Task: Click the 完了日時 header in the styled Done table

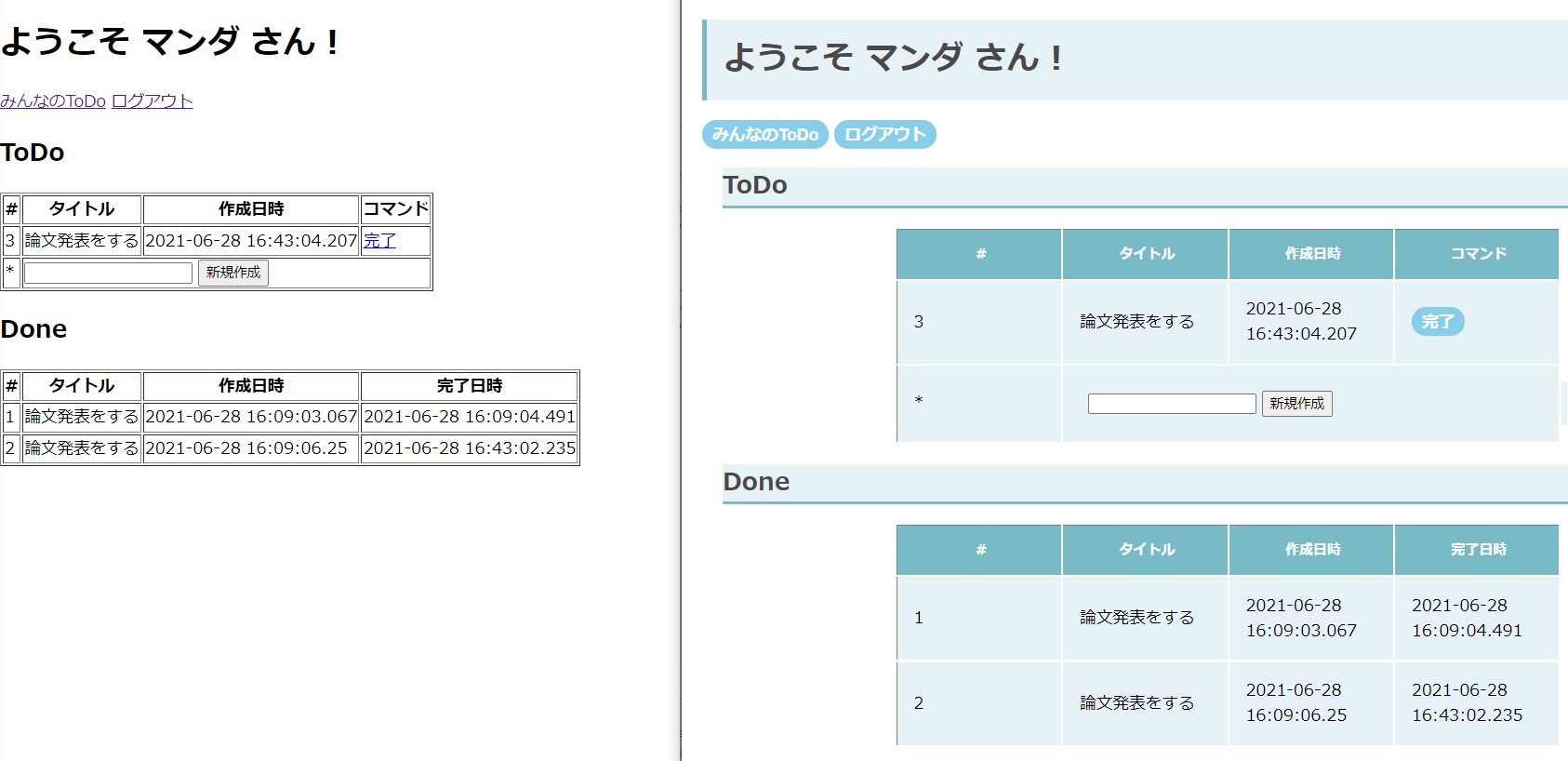Action: 1477,550
